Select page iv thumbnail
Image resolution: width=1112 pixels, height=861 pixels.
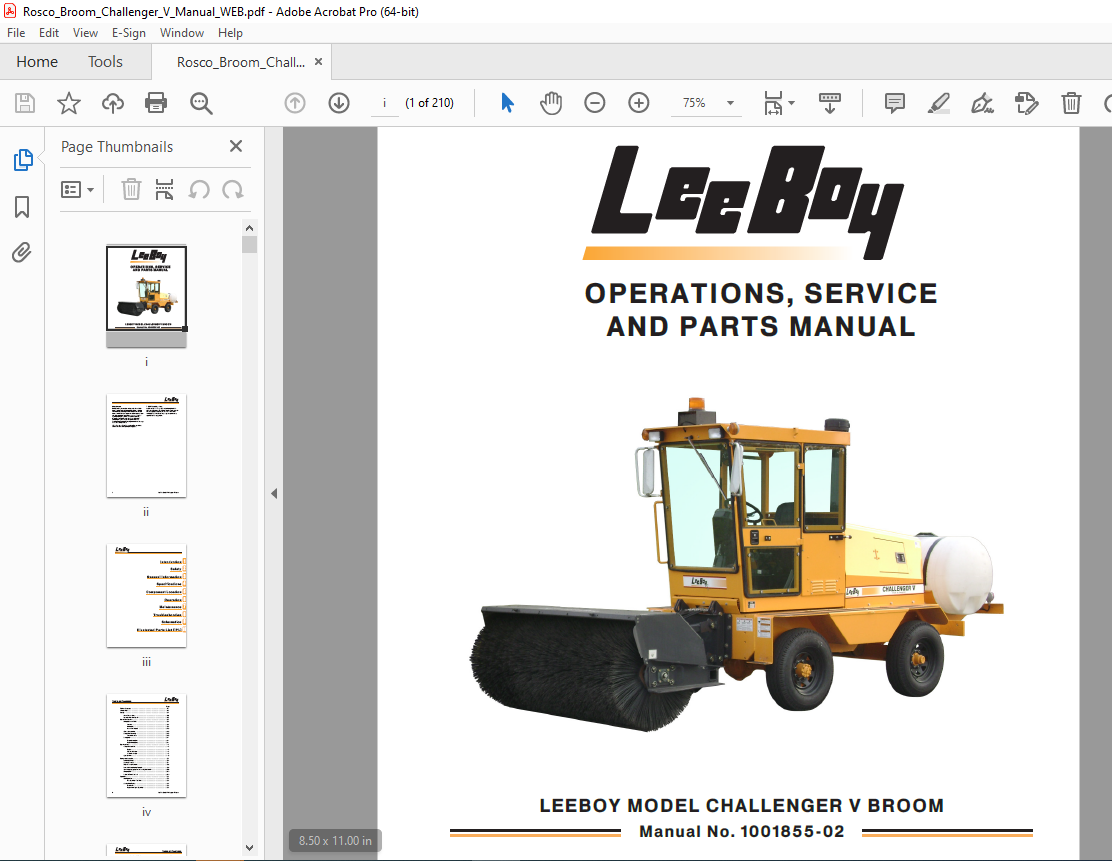point(146,745)
